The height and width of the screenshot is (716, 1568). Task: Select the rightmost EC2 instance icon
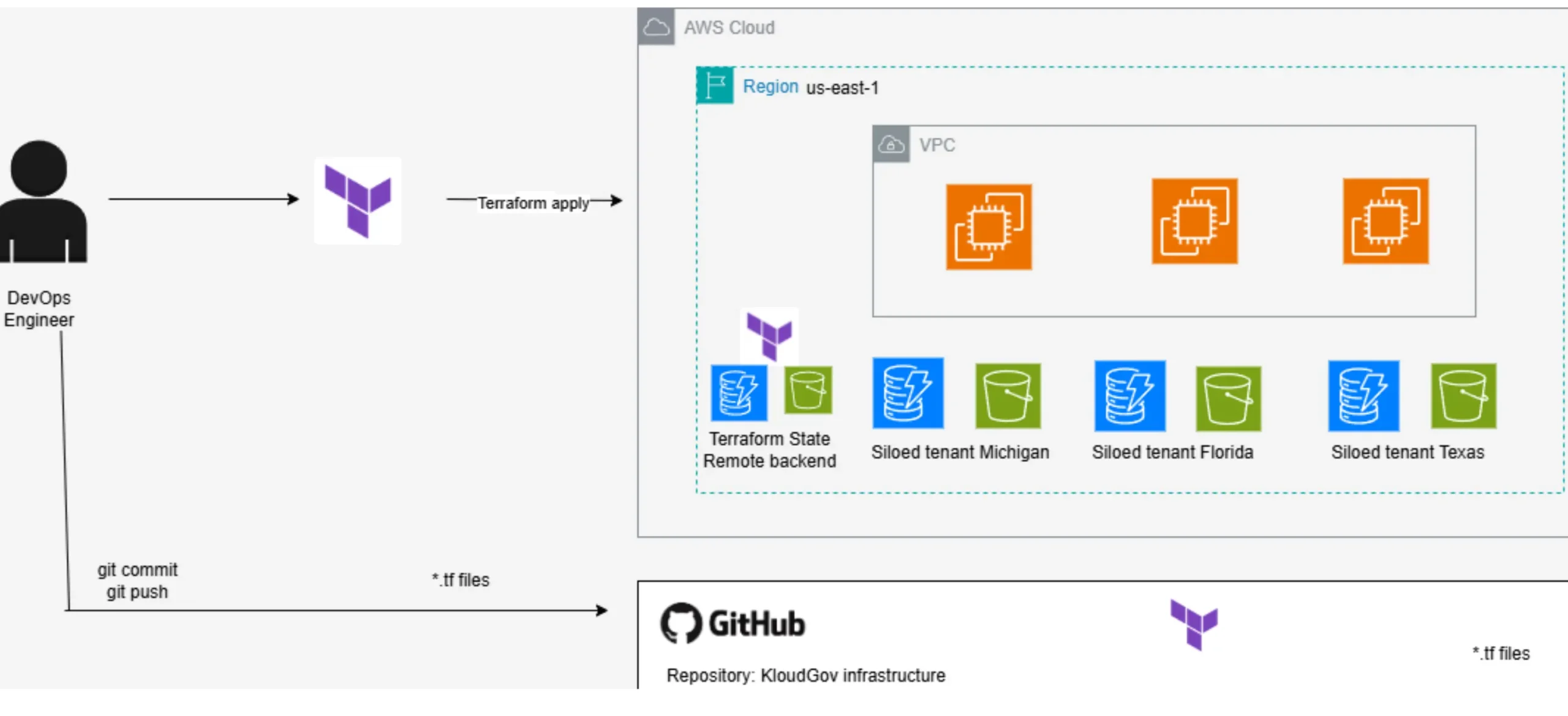pos(1385,221)
